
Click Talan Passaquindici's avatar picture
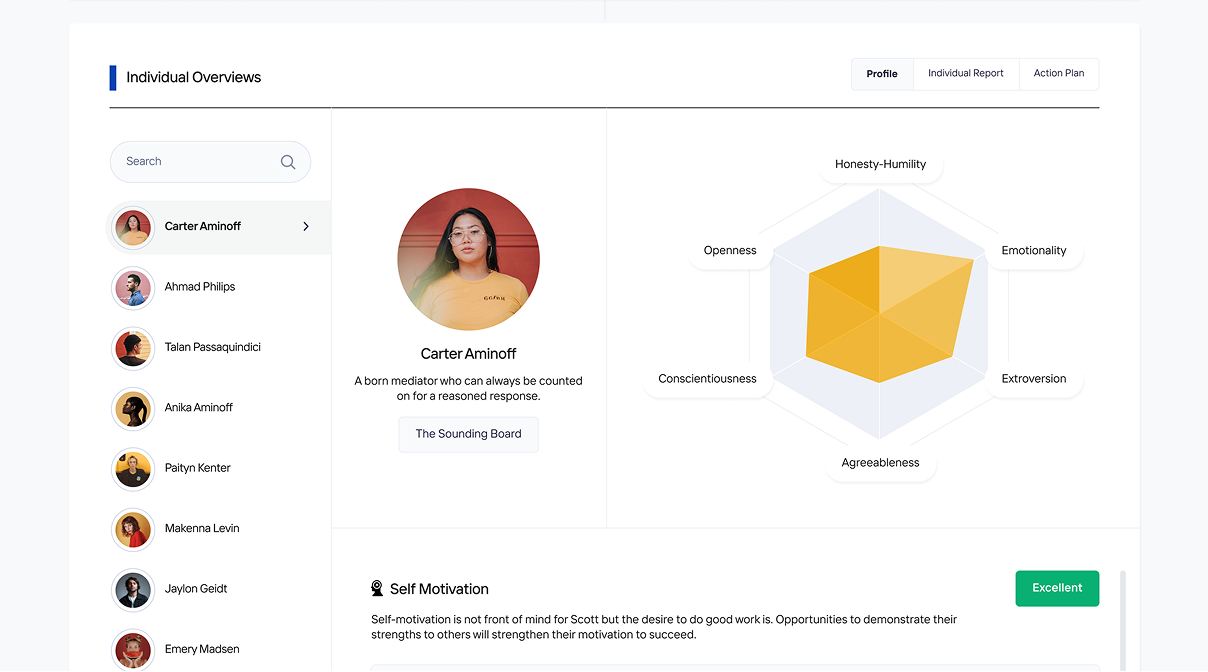pos(132,348)
